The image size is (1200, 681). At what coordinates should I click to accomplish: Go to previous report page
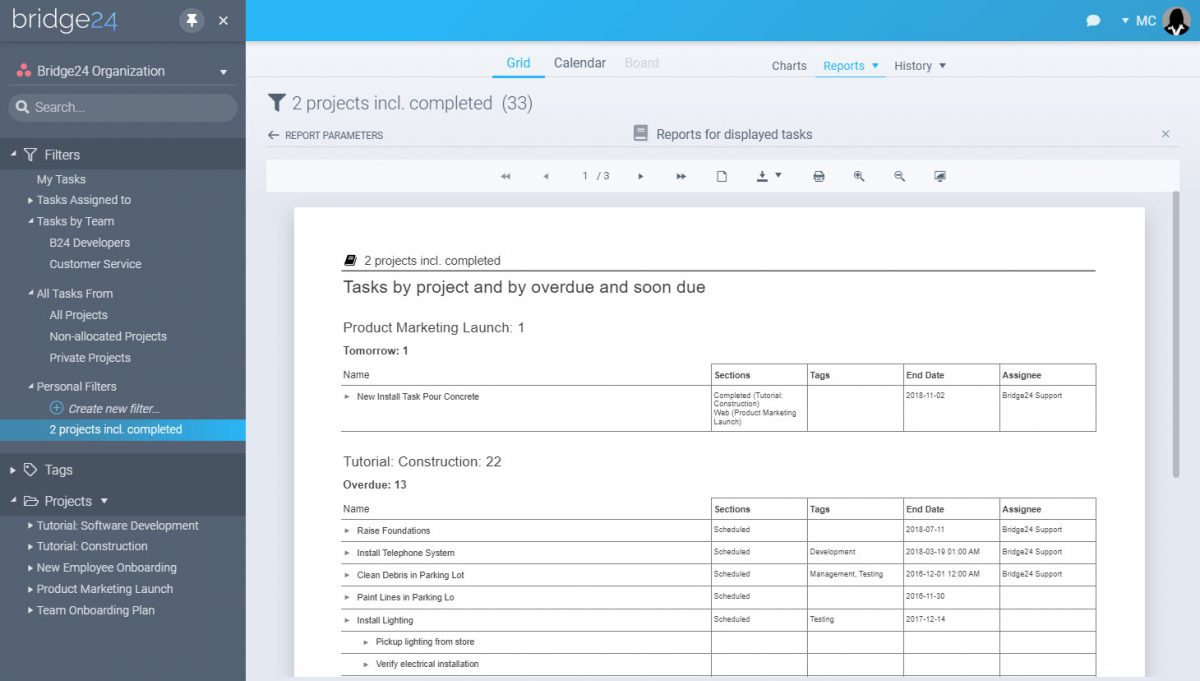coord(545,176)
